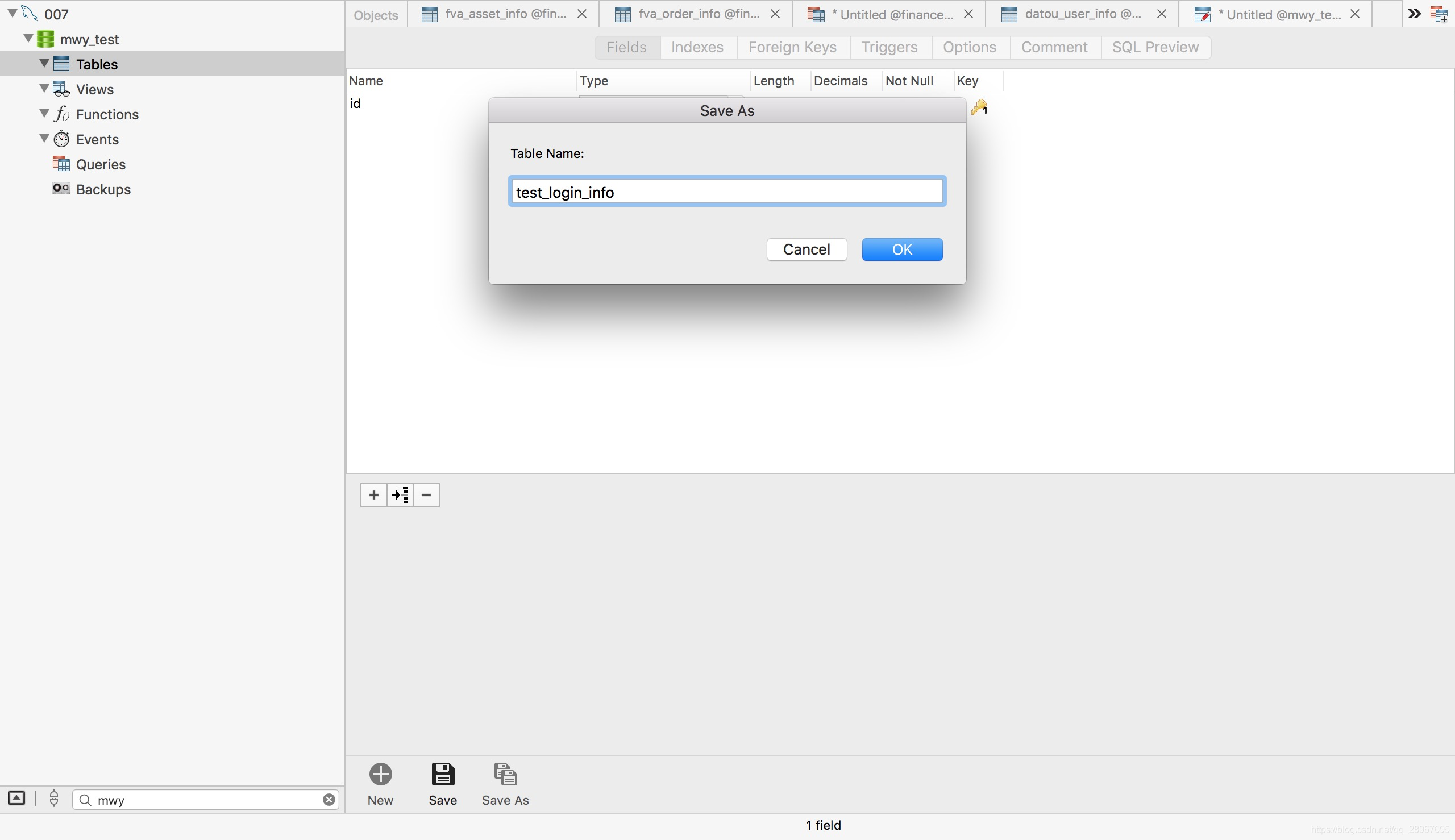The image size is (1455, 840).
Task: Click the Save toolbar icon
Action: (443, 775)
